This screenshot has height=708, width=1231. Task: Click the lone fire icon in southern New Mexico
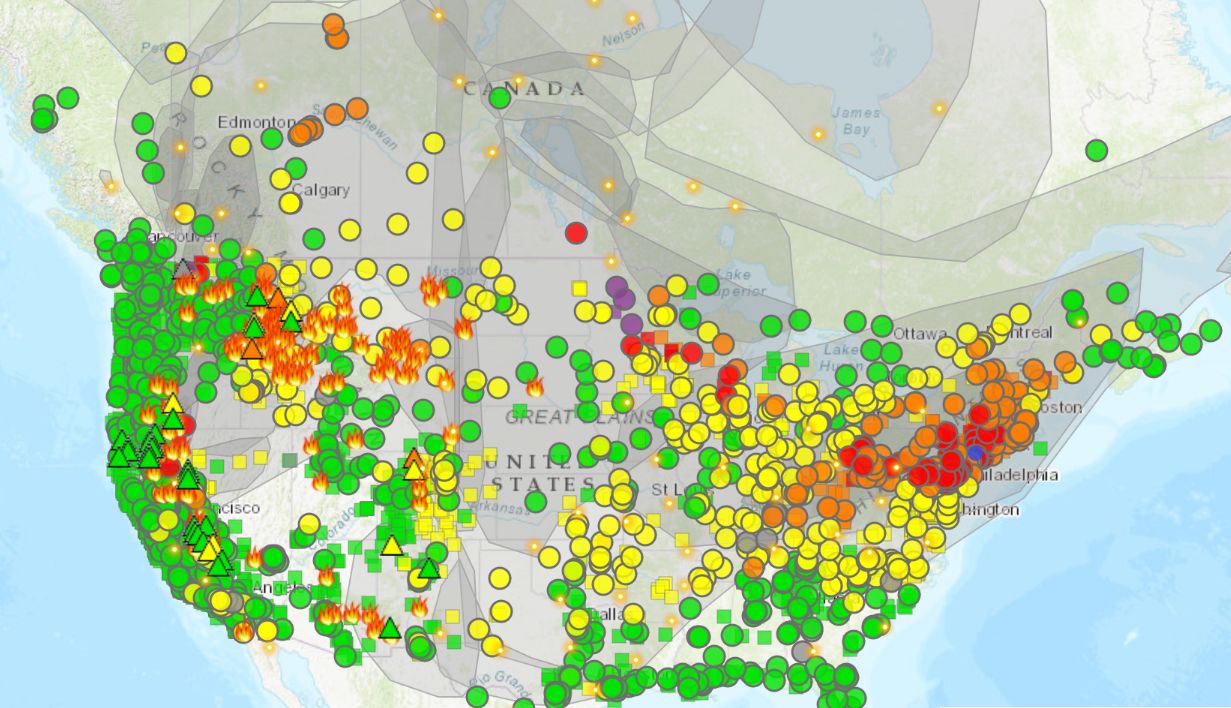(419, 607)
